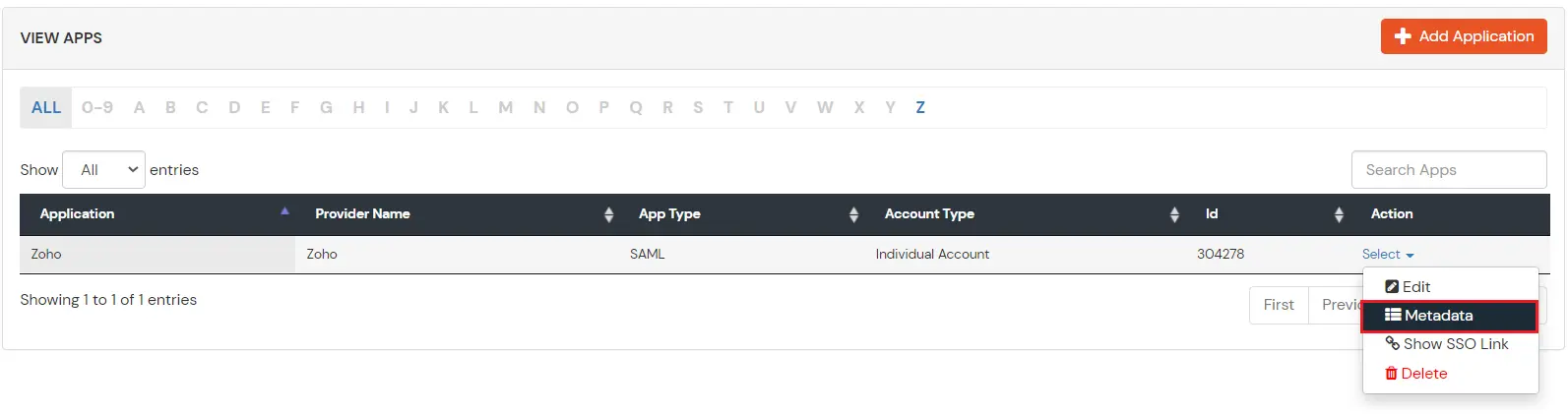Screen dimensions: 1568x414
Task: Click the 'Showing 1 to 1 of 1 entries' text
Action: coord(108,300)
